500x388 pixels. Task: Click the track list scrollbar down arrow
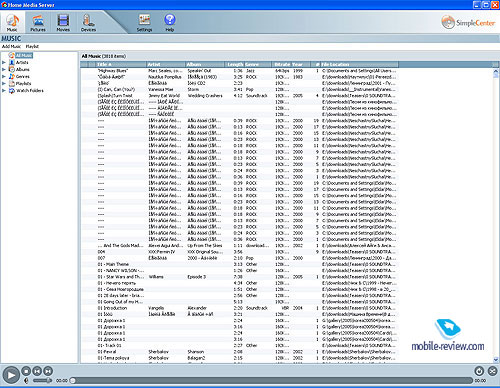click(x=496, y=359)
